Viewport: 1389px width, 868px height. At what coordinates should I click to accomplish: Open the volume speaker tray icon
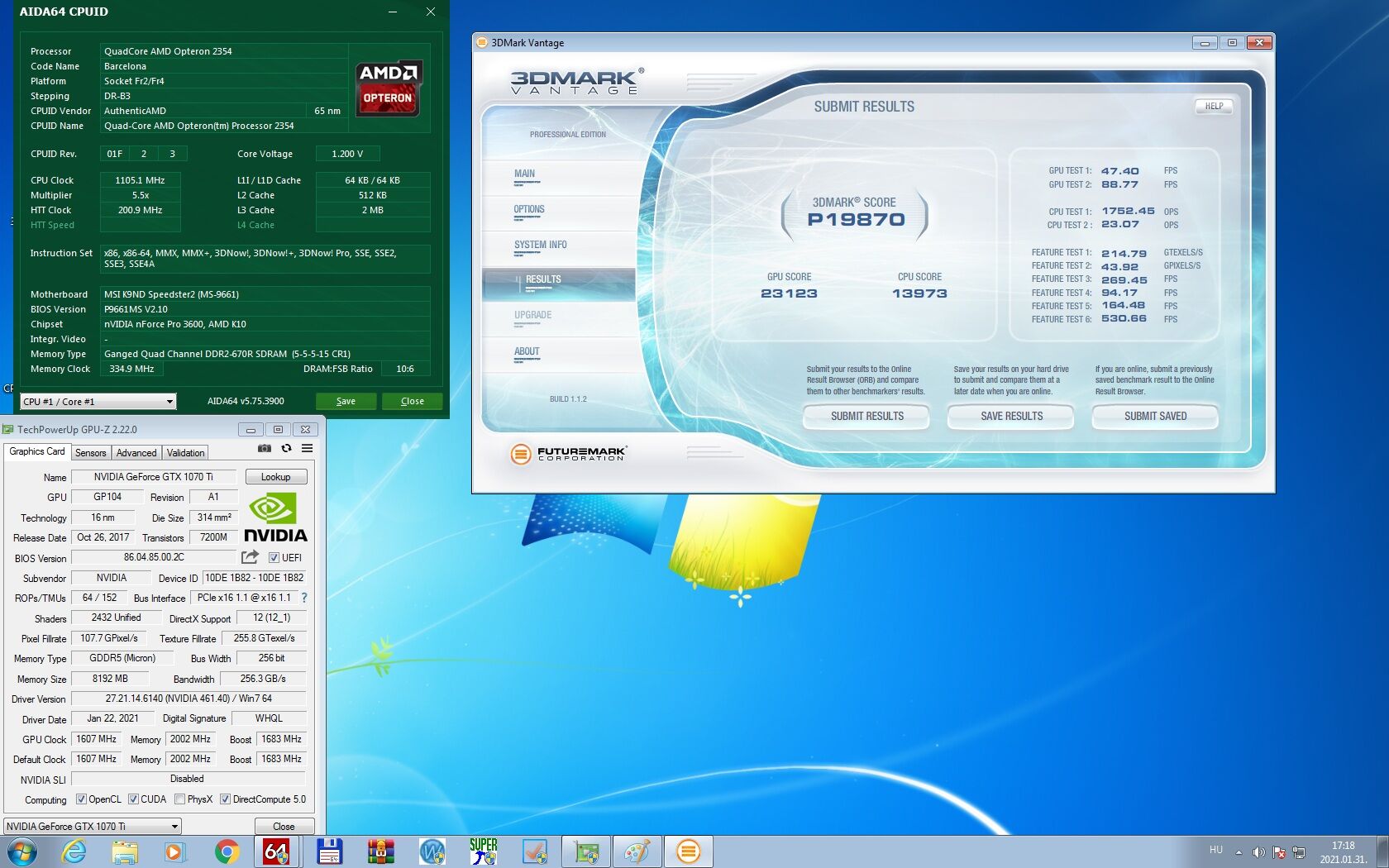pyautogui.click(x=1258, y=852)
